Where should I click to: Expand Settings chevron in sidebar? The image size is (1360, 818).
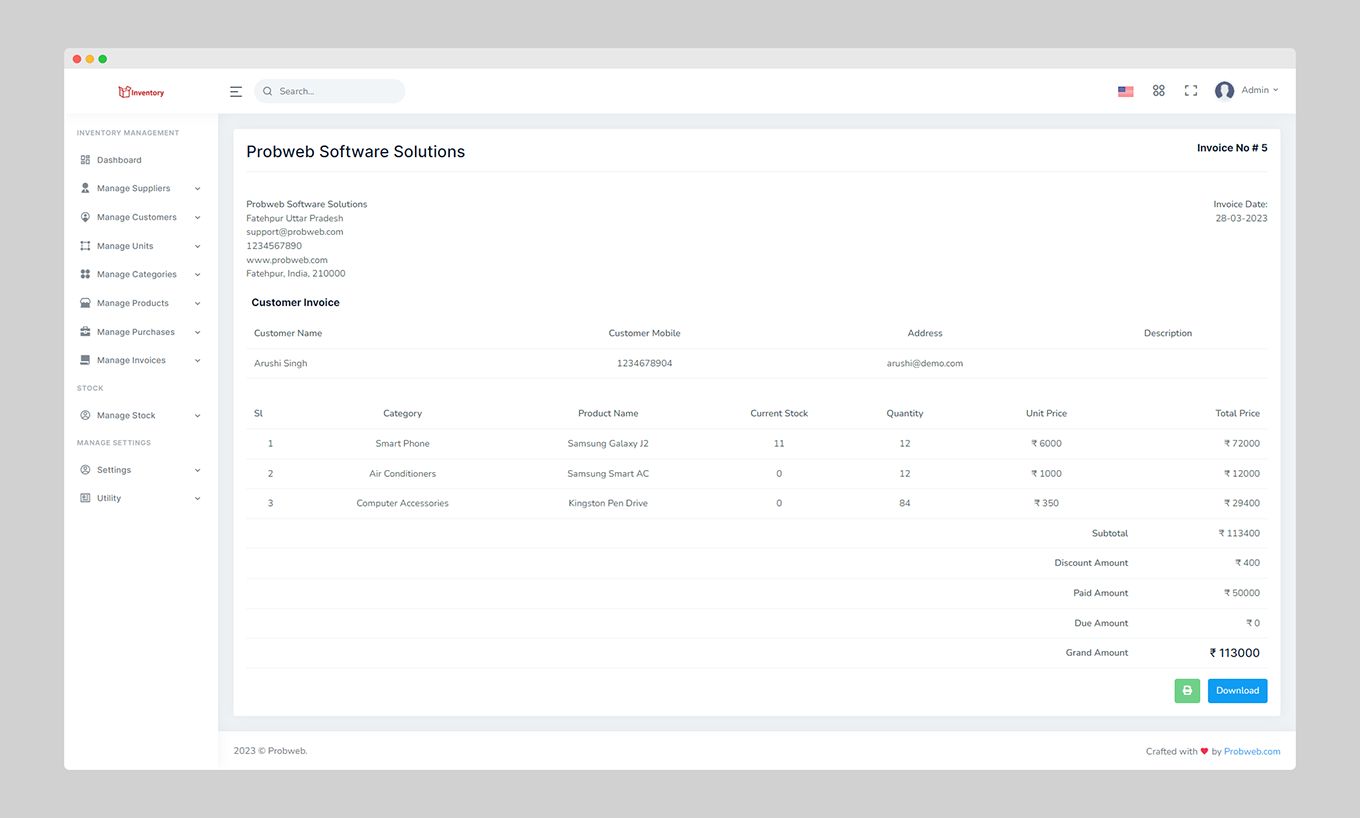click(x=197, y=470)
